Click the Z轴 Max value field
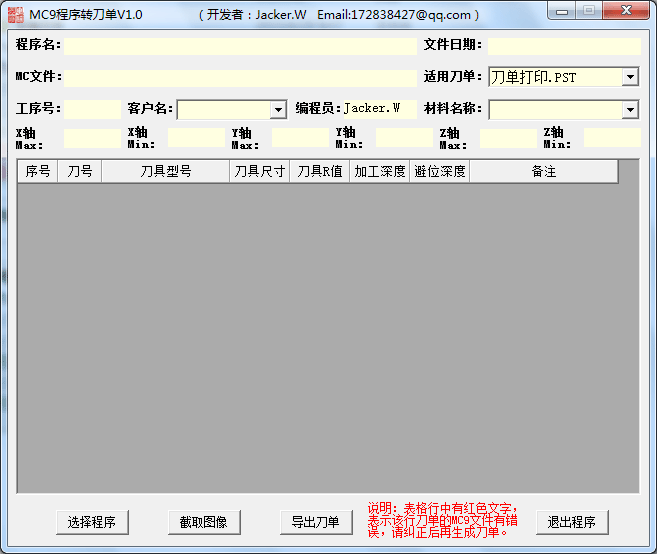 click(508, 138)
